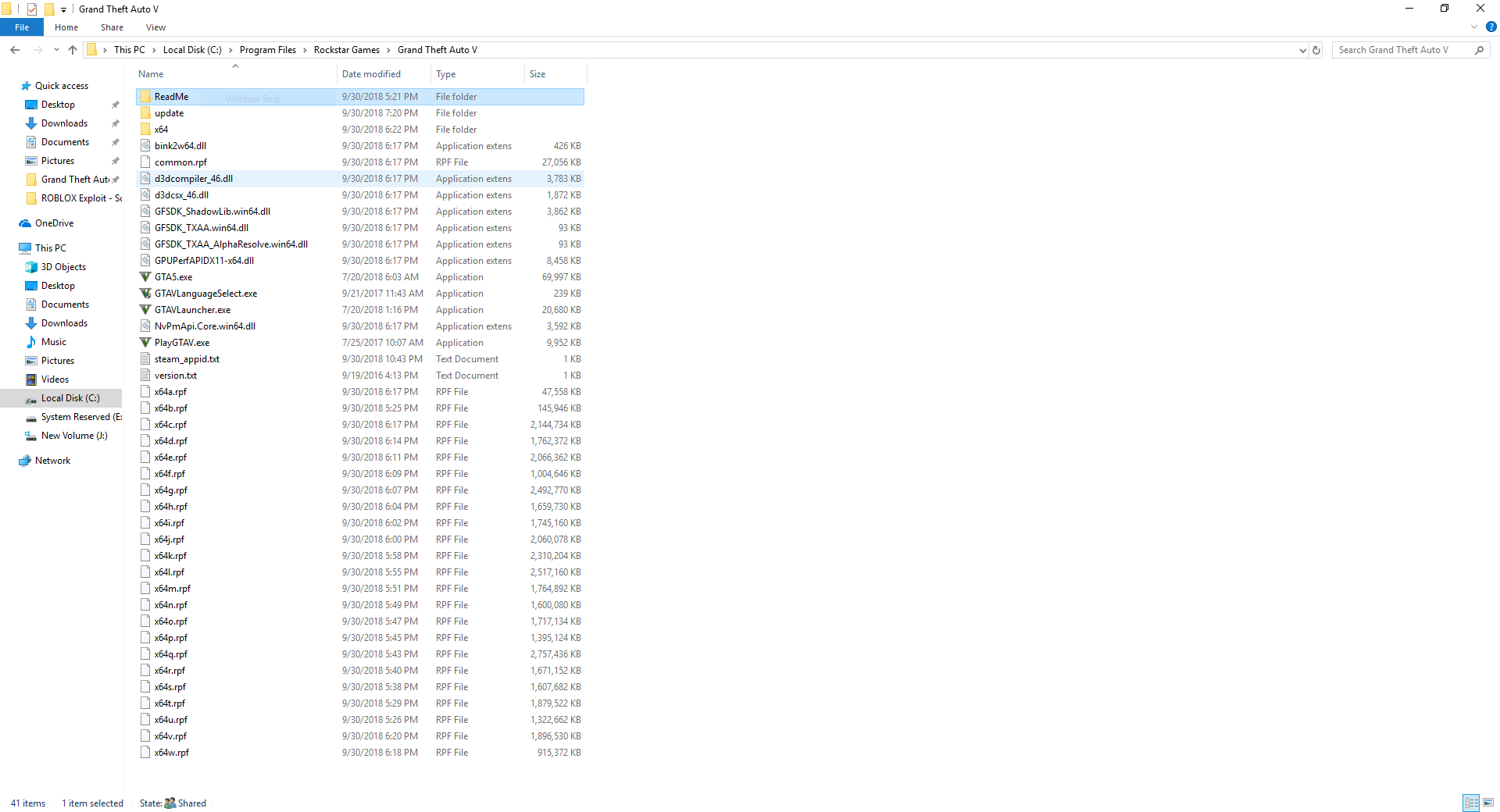Open Music under This PC

[x=53, y=342]
